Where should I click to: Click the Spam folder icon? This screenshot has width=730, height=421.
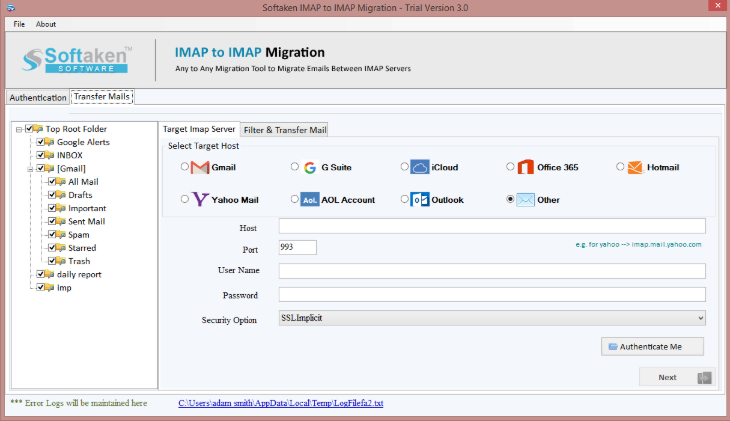point(61,235)
